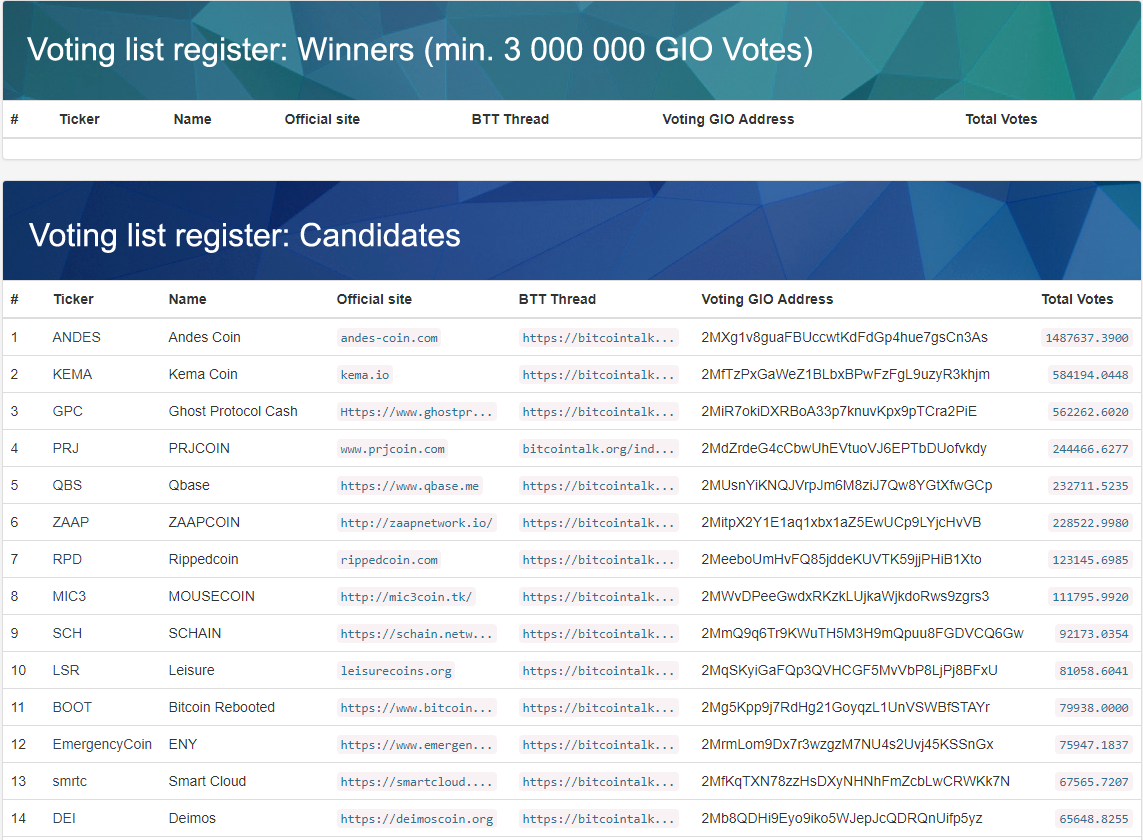Select ANDES voting address 2MXg1v8gua...
Viewport: 1143px width, 840px height.
[x=844, y=337]
